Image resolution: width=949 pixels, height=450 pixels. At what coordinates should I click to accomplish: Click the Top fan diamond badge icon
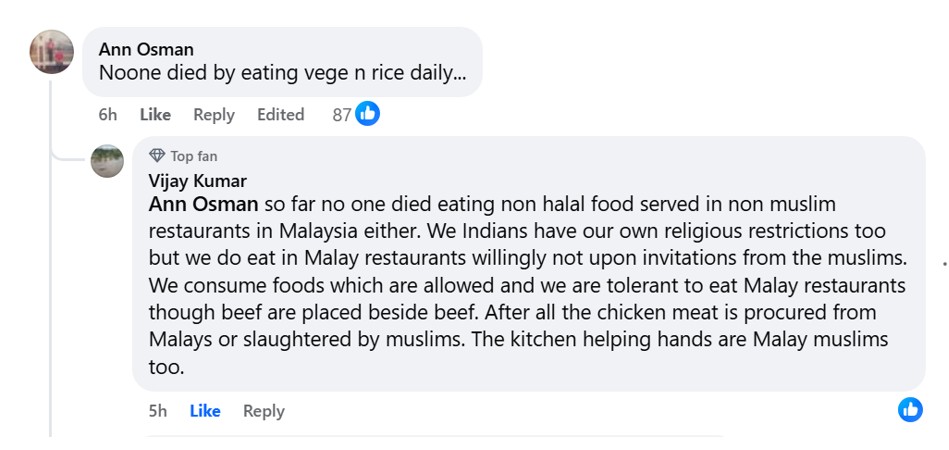point(157,156)
